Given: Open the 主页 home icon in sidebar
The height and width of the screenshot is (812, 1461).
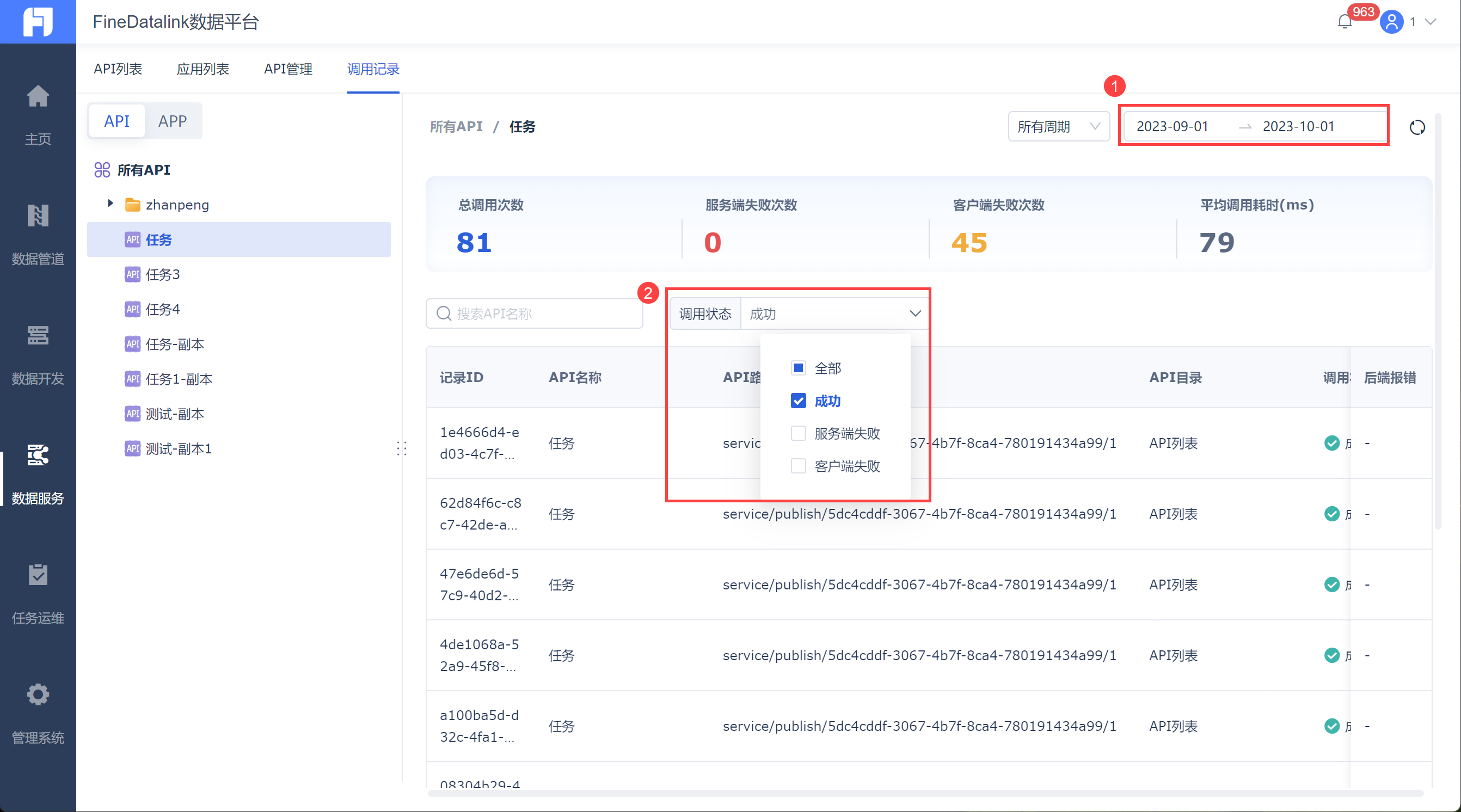Looking at the screenshot, I should [x=38, y=97].
